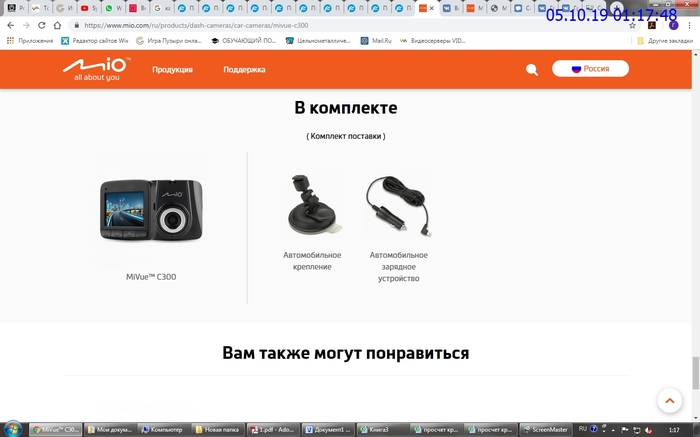Click the Автомобильное крепление mount image
The height and width of the screenshot is (437, 700).
(311, 208)
